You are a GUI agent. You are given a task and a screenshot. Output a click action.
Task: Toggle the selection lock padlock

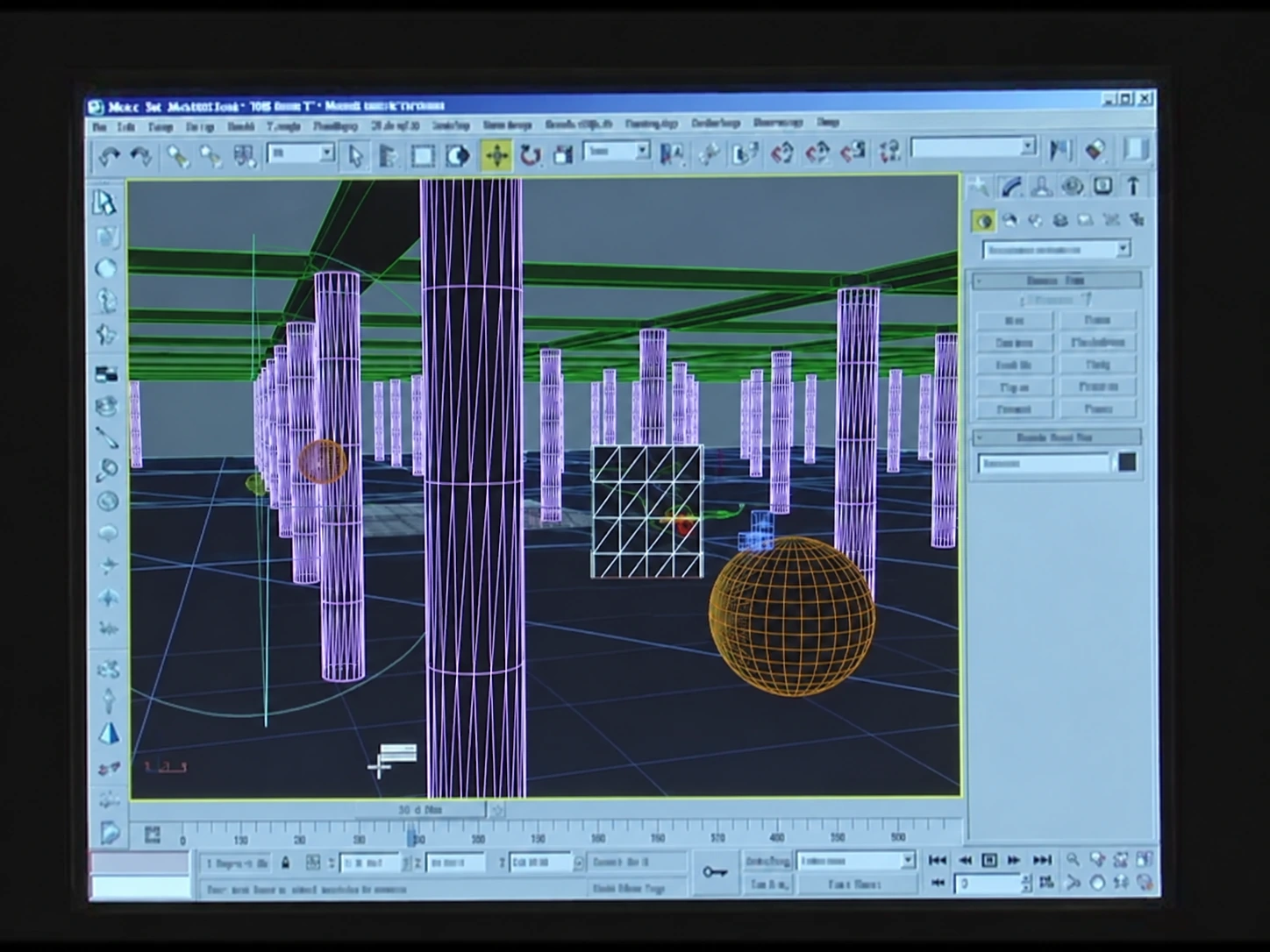pos(285,863)
